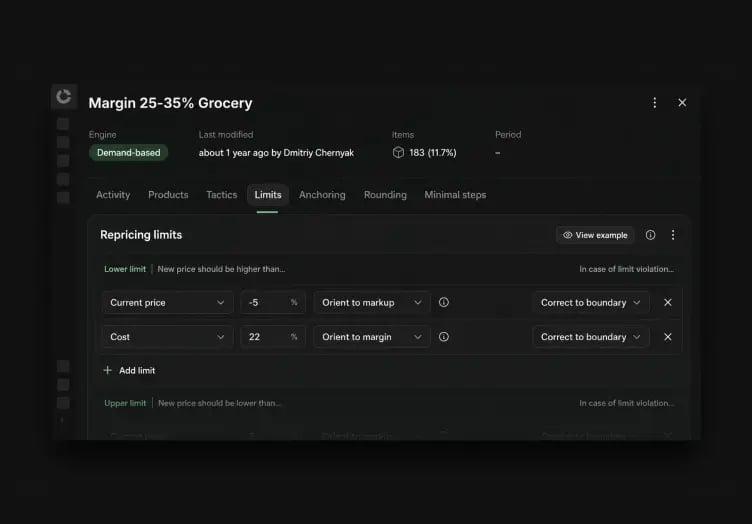The height and width of the screenshot is (524, 752).
Task: Remove the Cost limit row
Action: coord(668,337)
